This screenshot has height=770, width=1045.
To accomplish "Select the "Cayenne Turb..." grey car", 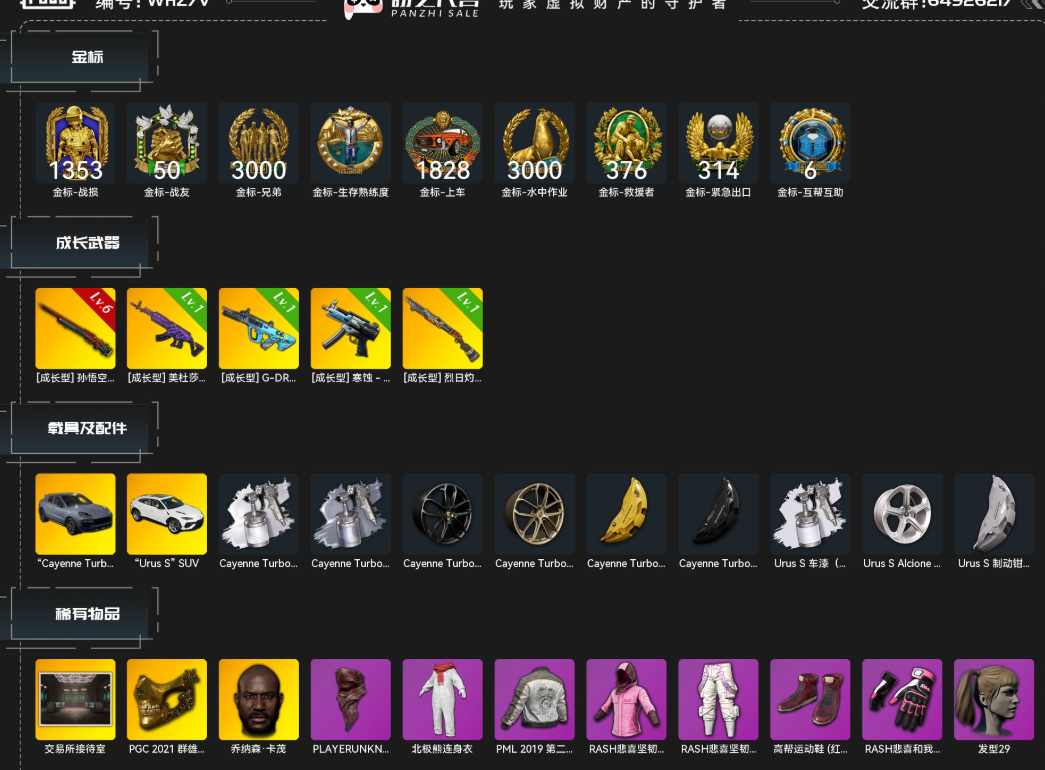I will [75, 513].
